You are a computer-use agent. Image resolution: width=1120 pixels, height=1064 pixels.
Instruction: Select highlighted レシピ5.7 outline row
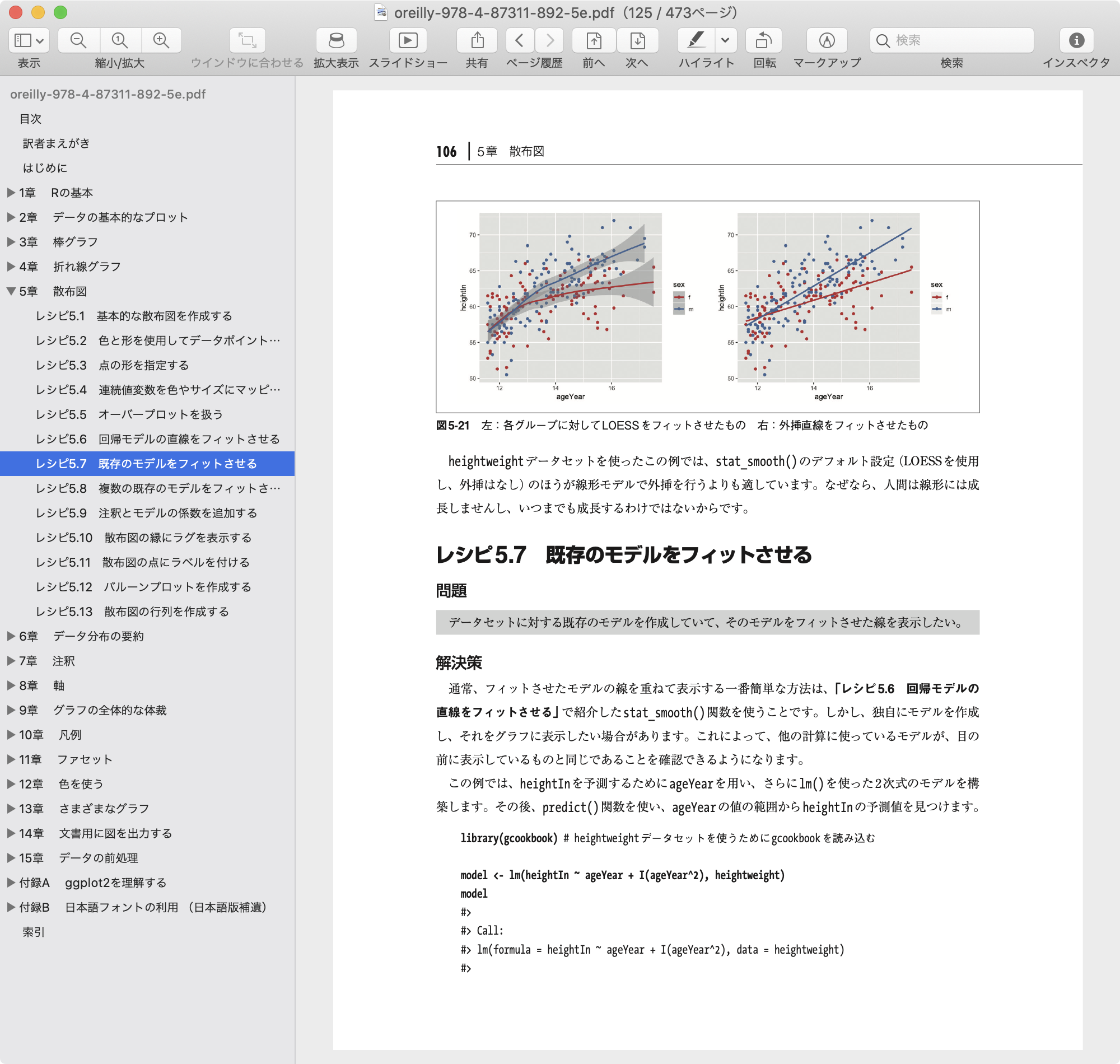tap(147, 464)
